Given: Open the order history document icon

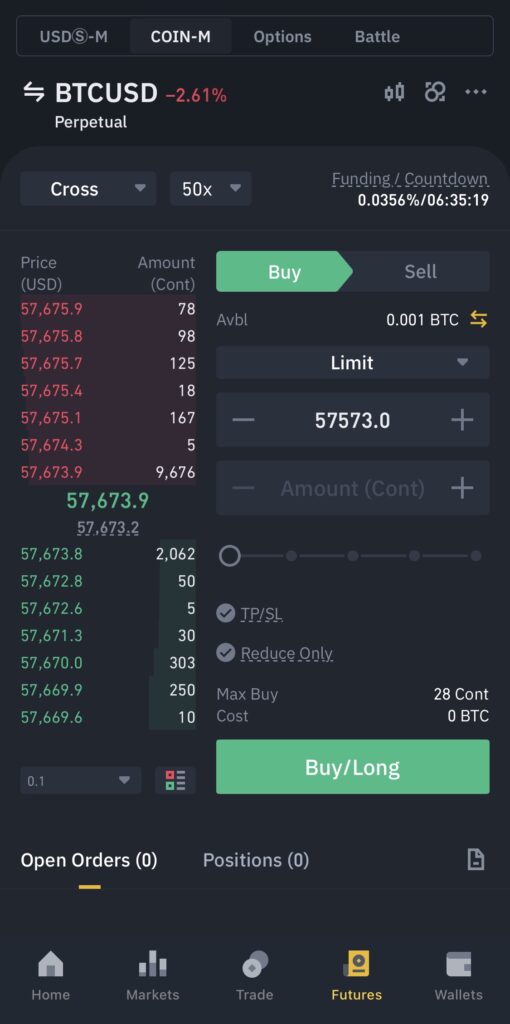Looking at the screenshot, I should pyautogui.click(x=476, y=860).
